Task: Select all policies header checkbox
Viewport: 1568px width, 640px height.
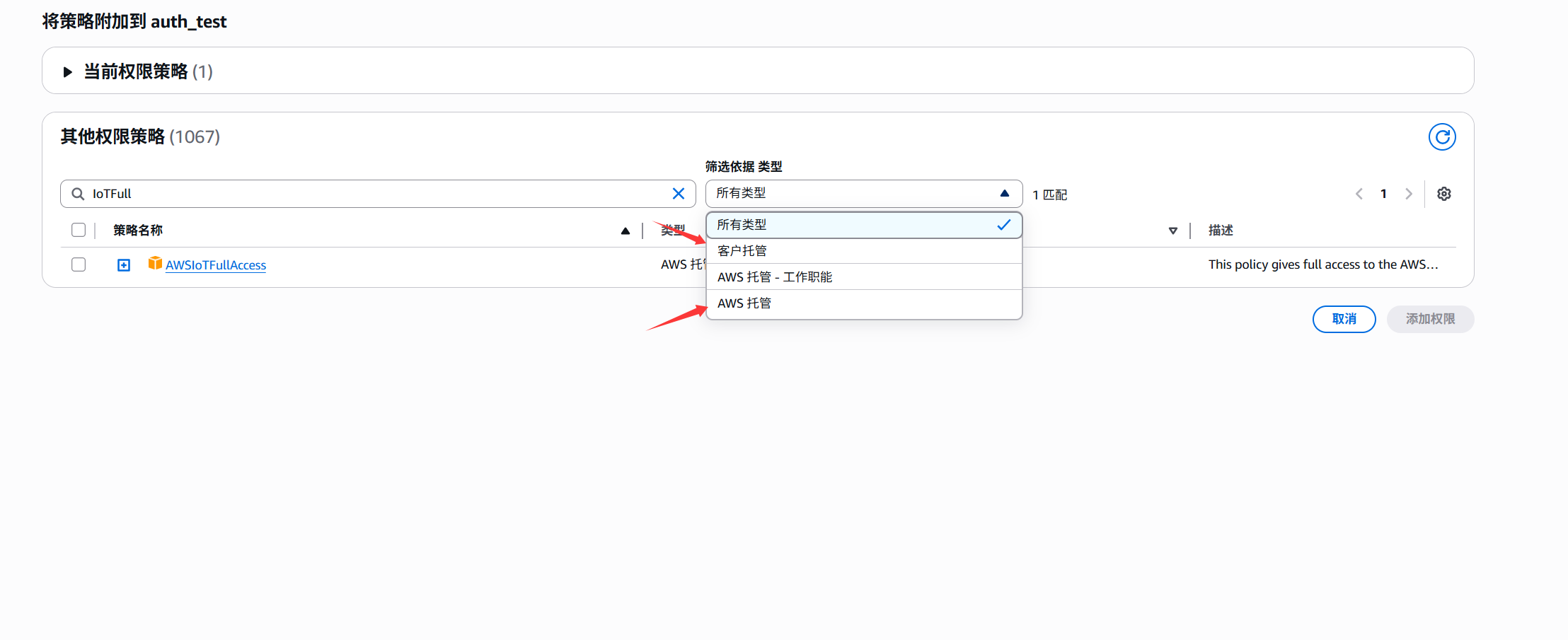Action: click(x=79, y=230)
